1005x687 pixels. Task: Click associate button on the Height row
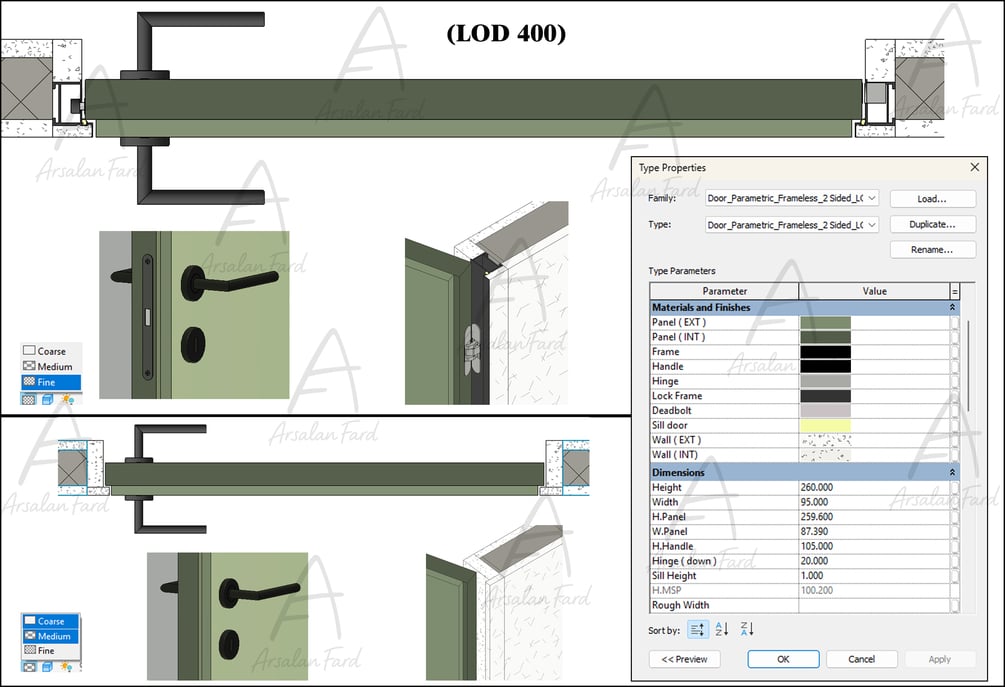click(954, 487)
